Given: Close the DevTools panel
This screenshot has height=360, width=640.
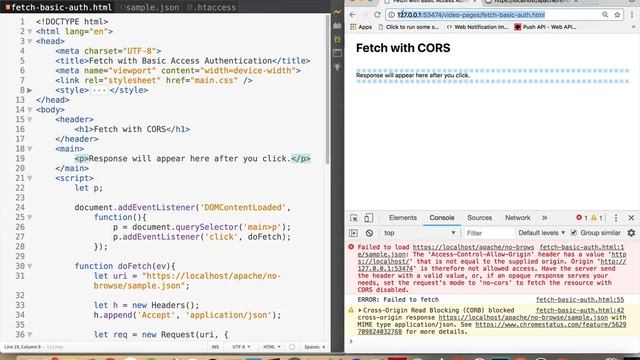Looking at the screenshot, I should (x=631, y=218).
